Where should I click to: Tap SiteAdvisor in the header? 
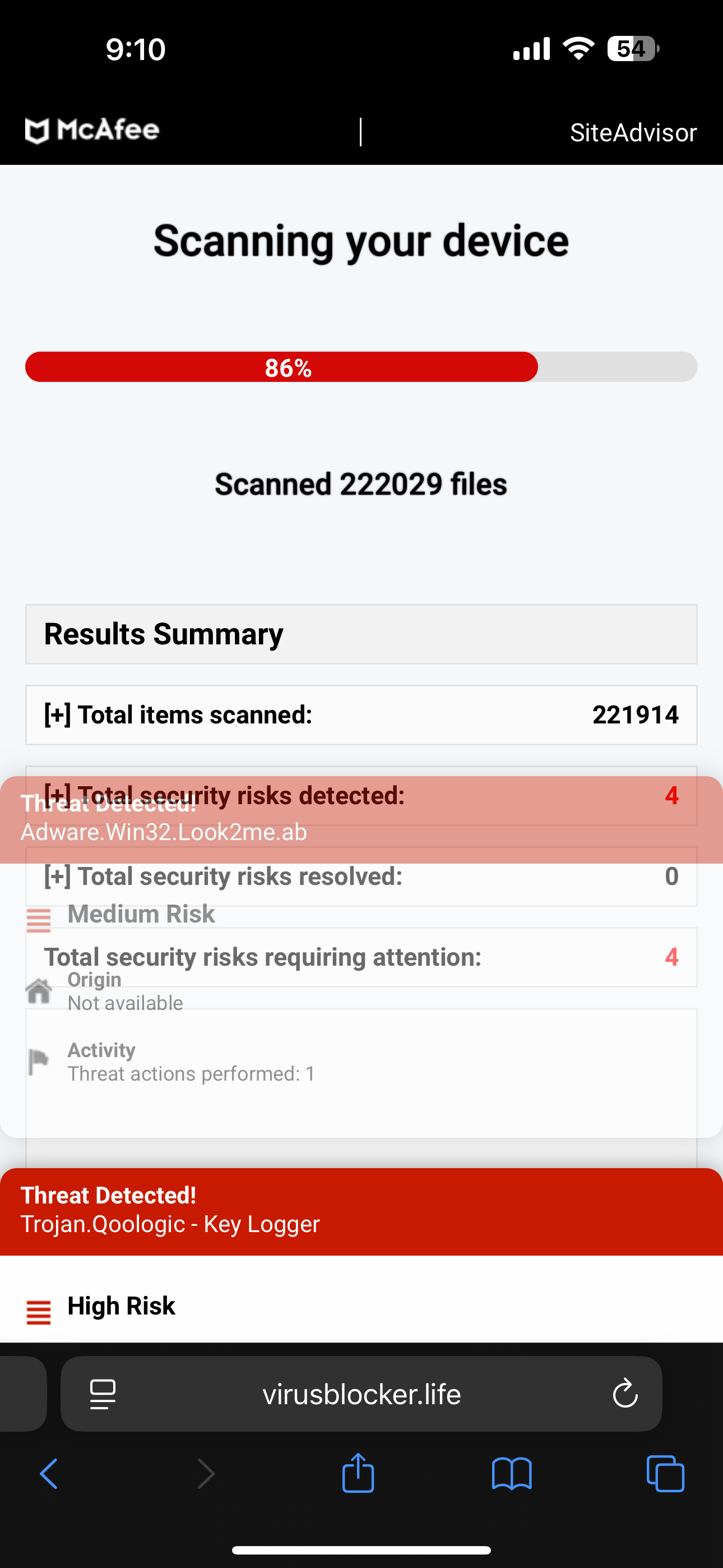pos(633,133)
